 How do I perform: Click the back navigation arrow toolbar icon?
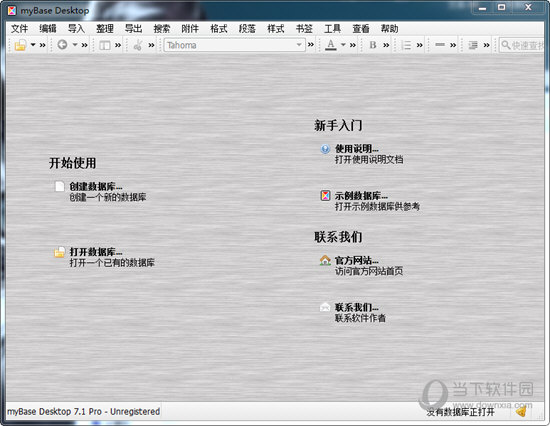pos(62,45)
